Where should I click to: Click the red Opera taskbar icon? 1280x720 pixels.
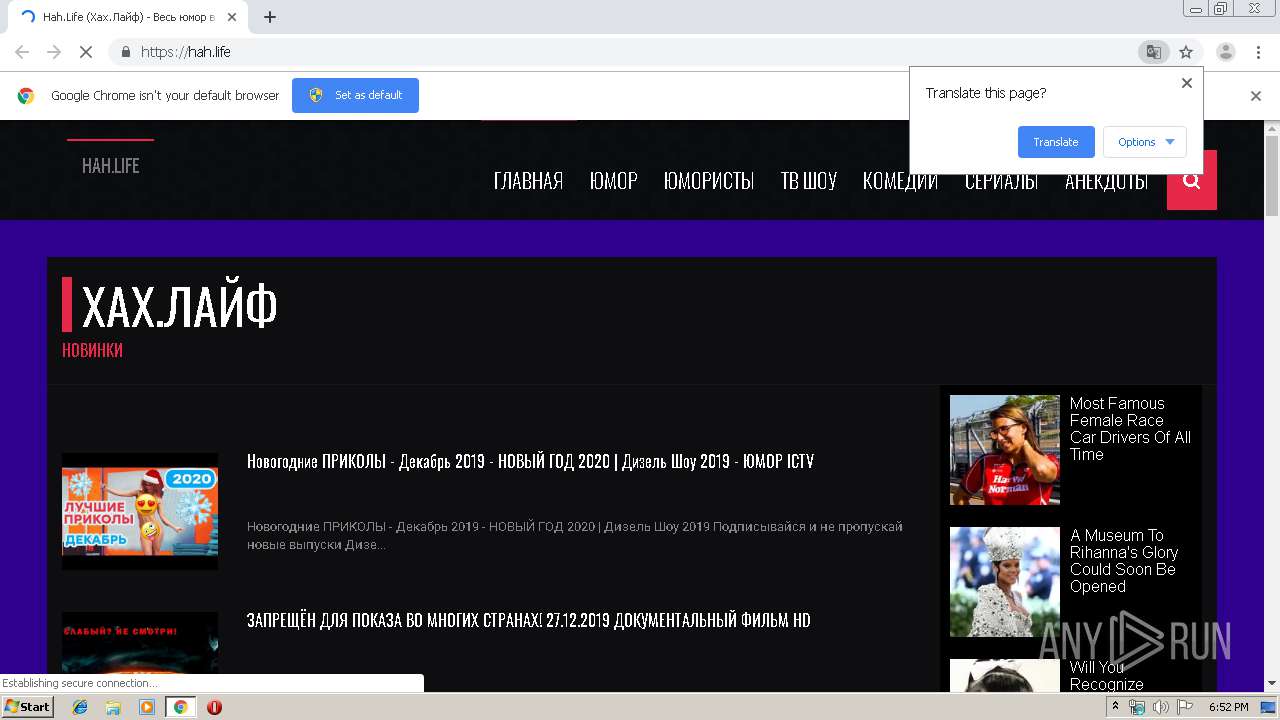214,707
